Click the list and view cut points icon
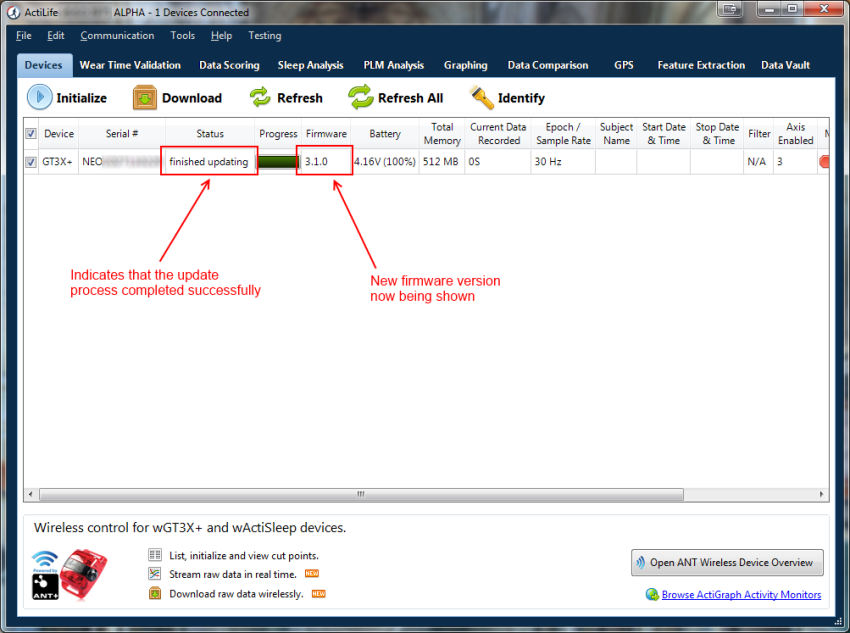 157,554
